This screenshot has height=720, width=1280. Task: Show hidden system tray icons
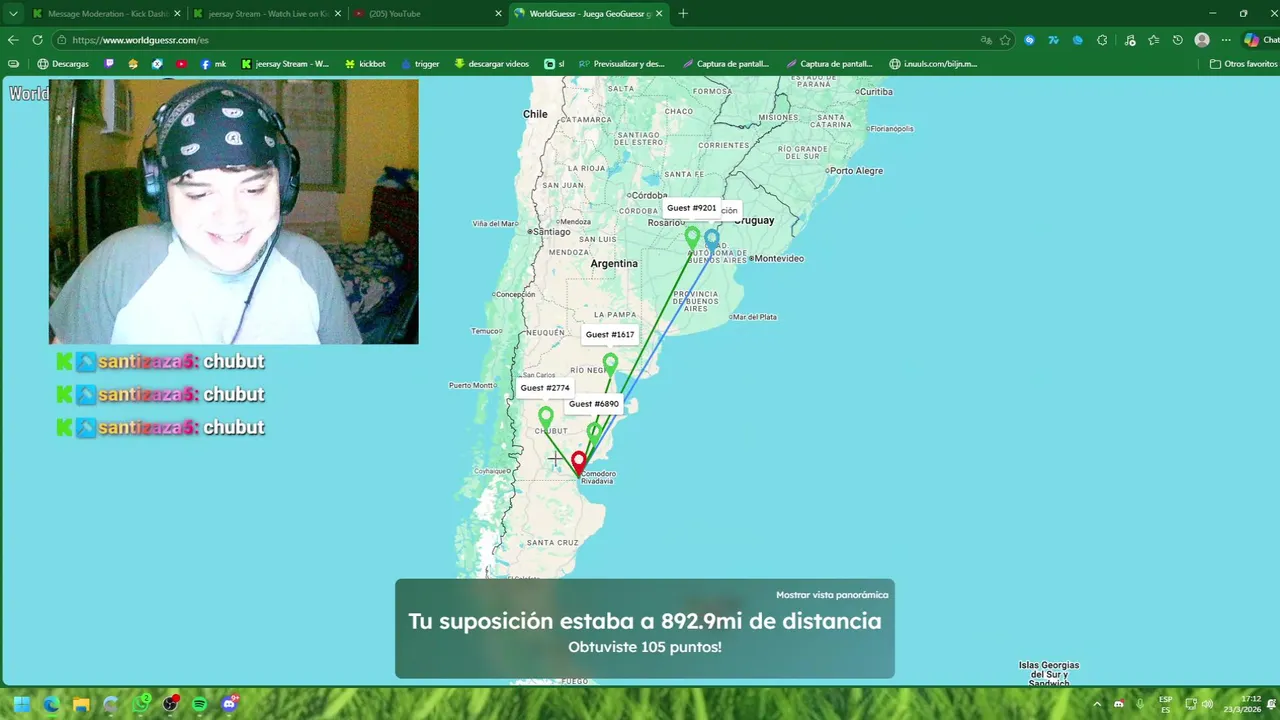pos(1097,704)
